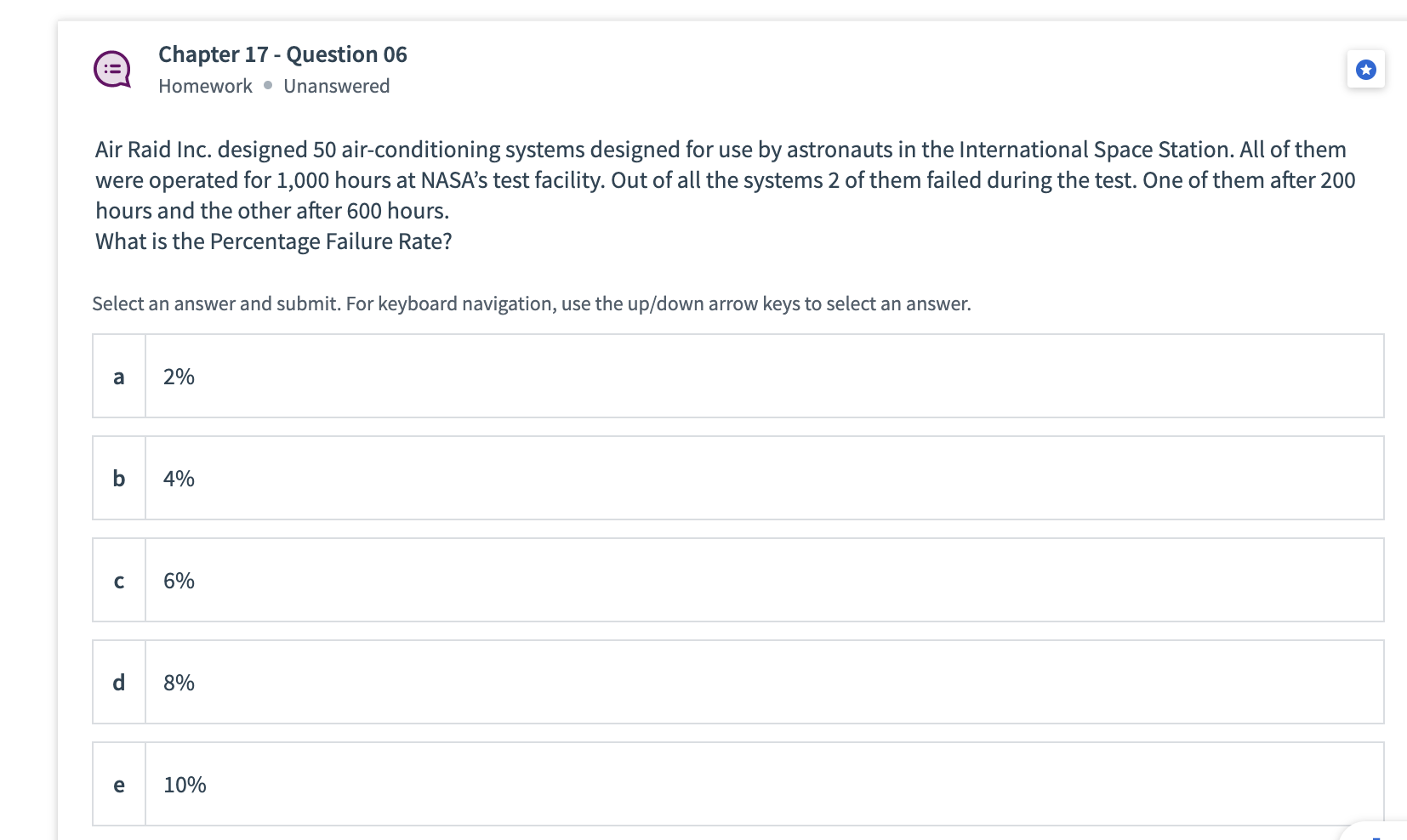
Task: Click letter c option label
Action: pos(119,581)
